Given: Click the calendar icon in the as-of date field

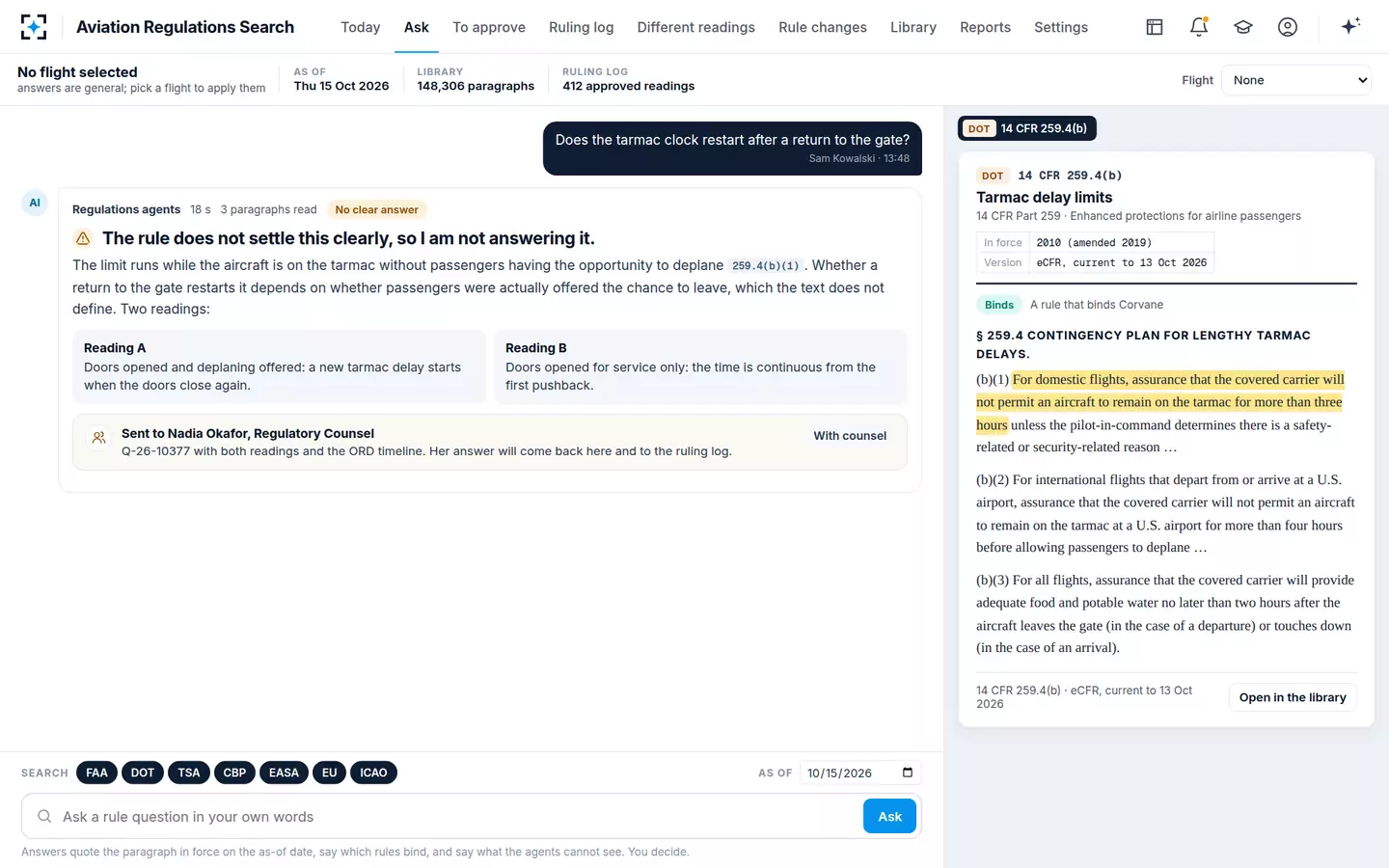Looking at the screenshot, I should 908,773.
